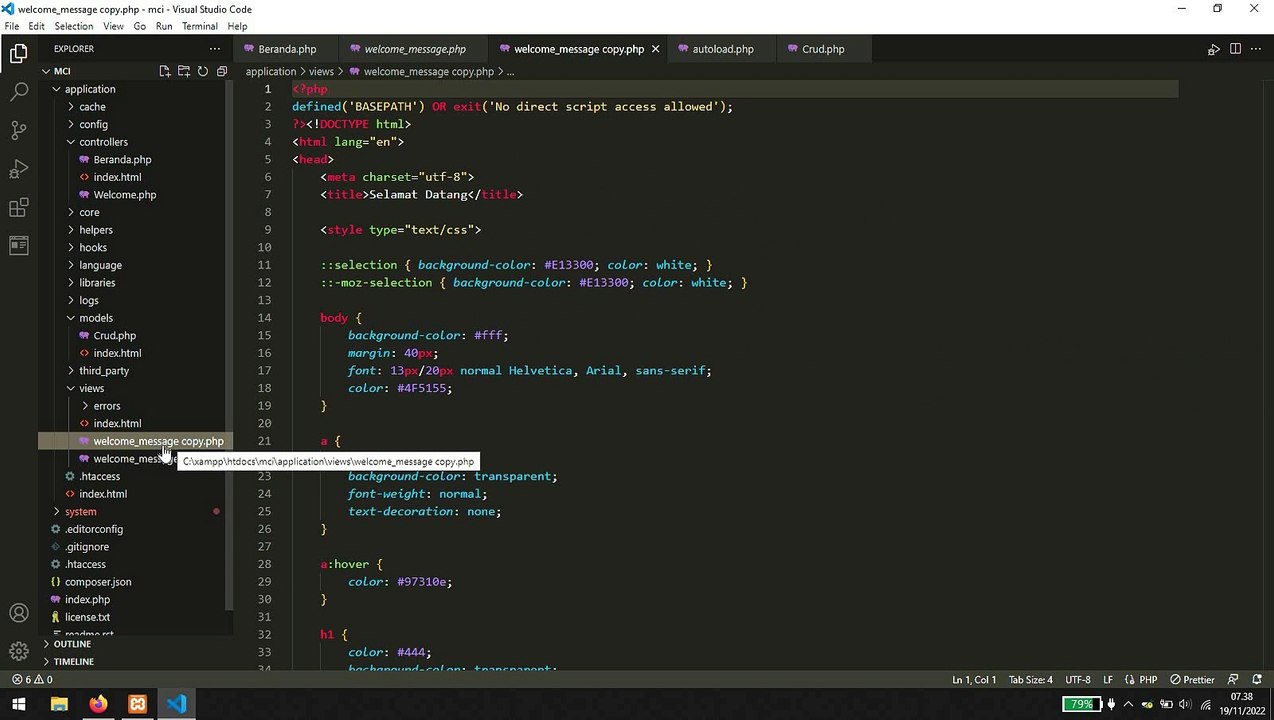The height and width of the screenshot is (720, 1274).
Task: Collapse the MCI root folder header
Action: click(62, 71)
